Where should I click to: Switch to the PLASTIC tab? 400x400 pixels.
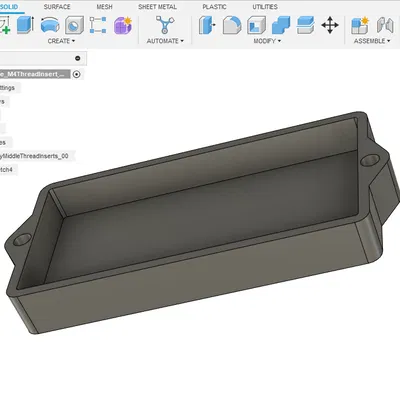(214, 7)
